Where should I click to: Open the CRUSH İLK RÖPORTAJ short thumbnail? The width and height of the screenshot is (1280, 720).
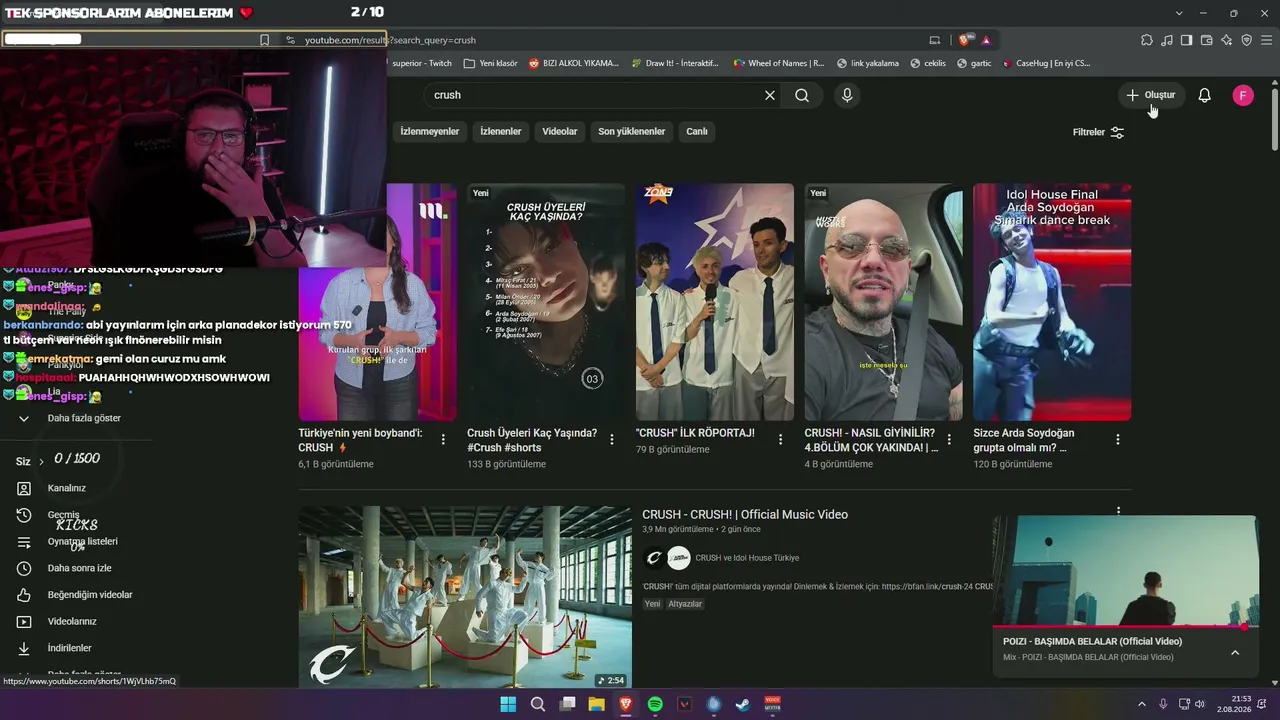(715, 302)
